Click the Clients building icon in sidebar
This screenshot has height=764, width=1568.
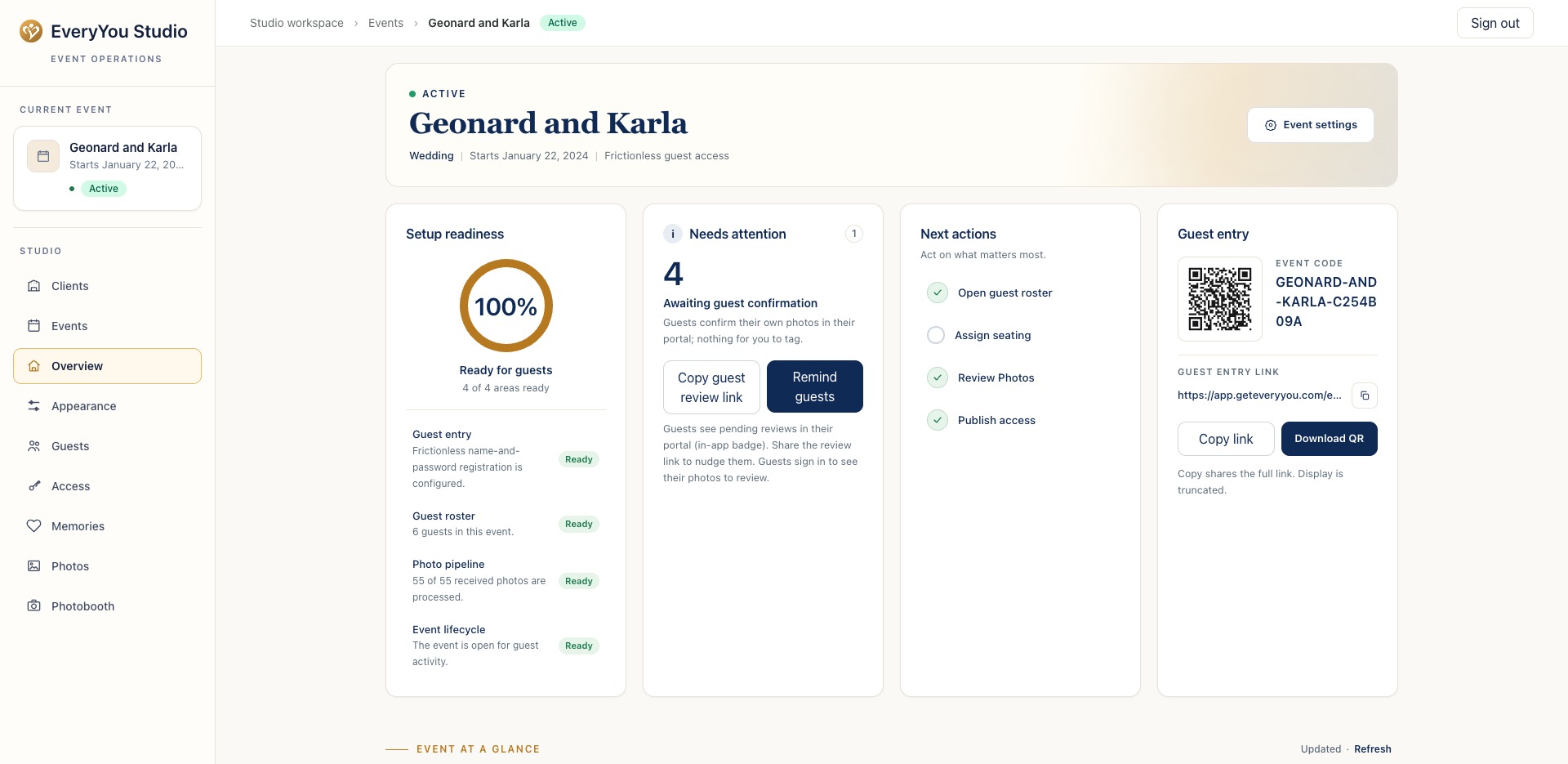33,286
